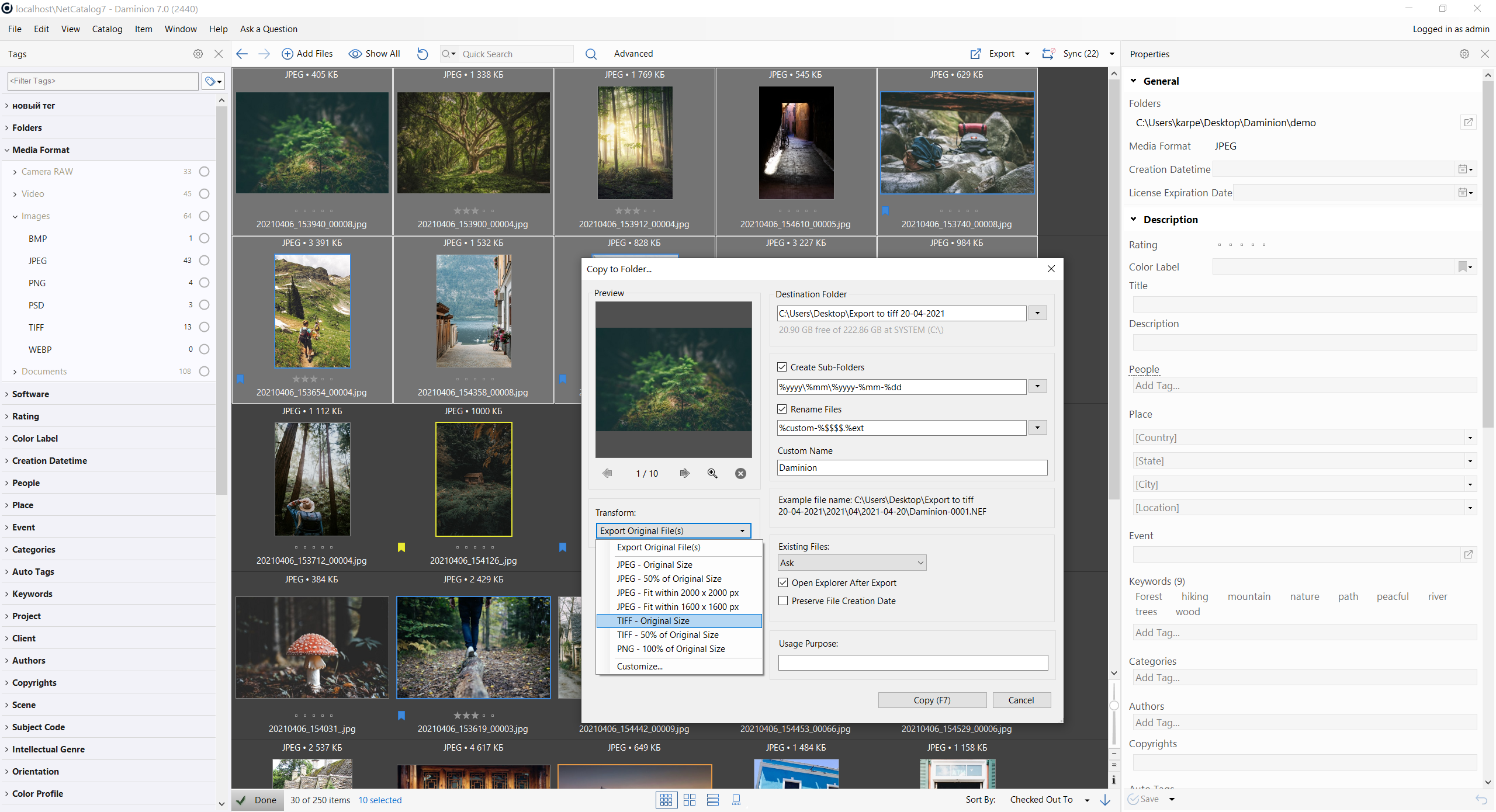Click the Copy (F7) button
Image resolution: width=1496 pixels, height=812 pixels.
931,700
